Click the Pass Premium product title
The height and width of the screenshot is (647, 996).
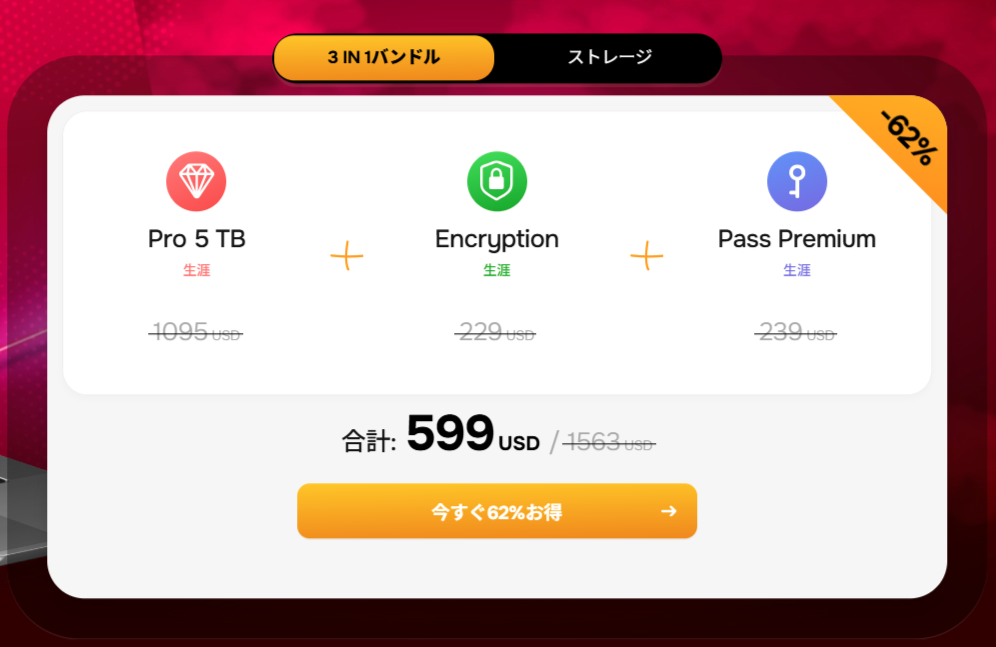point(797,239)
